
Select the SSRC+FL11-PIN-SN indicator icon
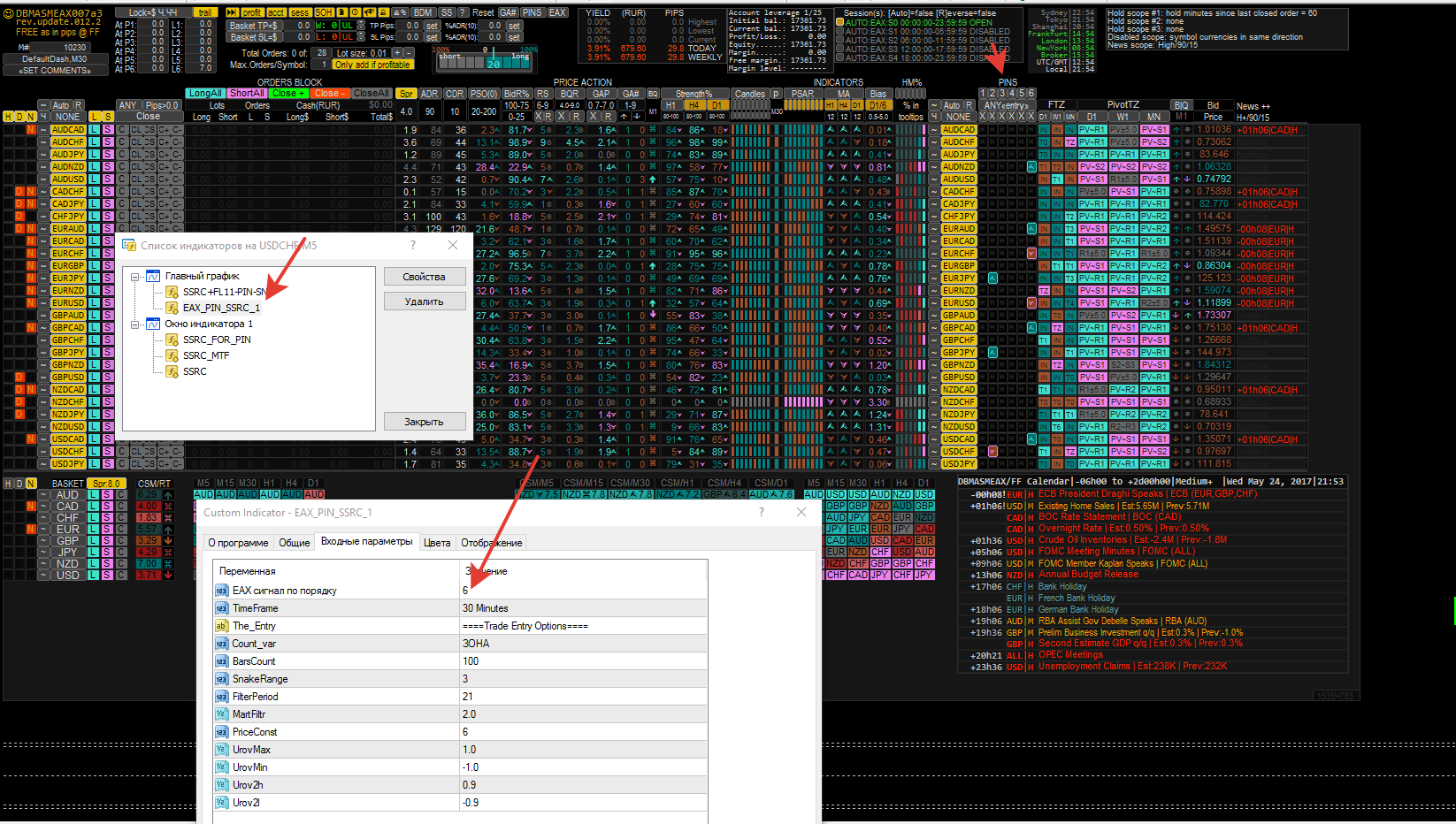[x=172, y=292]
